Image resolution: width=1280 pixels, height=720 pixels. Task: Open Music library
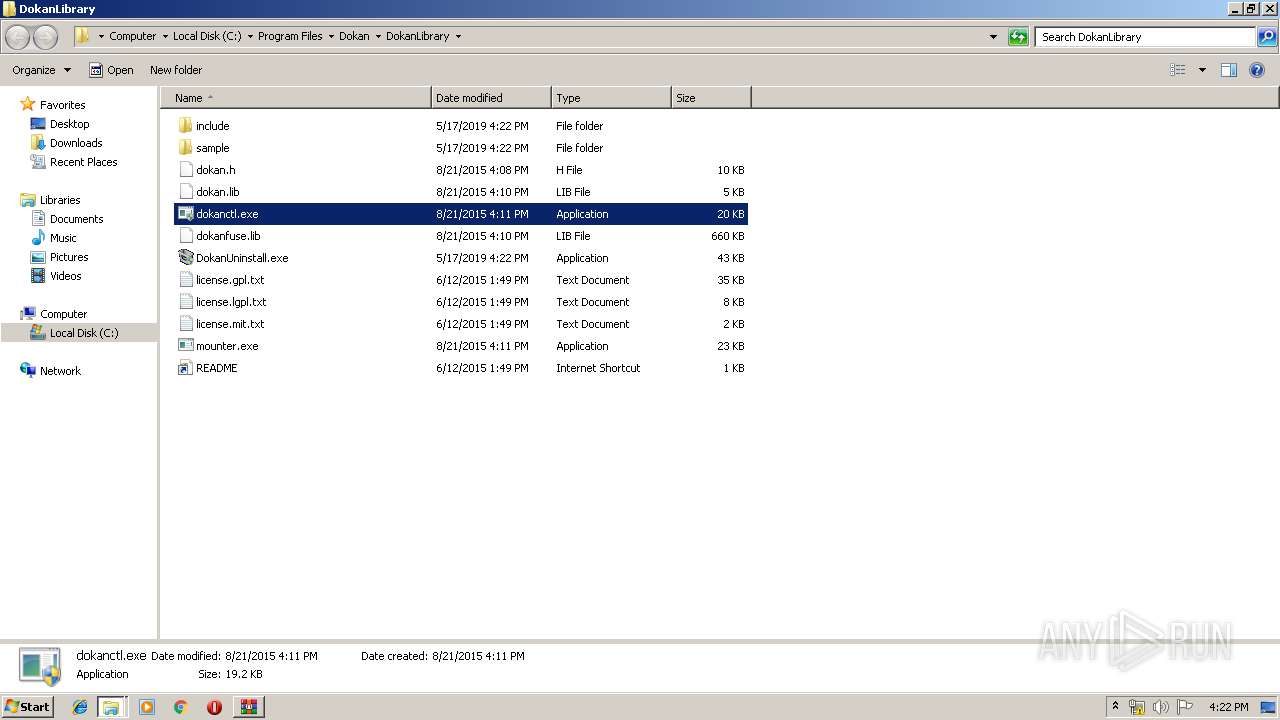coord(63,238)
